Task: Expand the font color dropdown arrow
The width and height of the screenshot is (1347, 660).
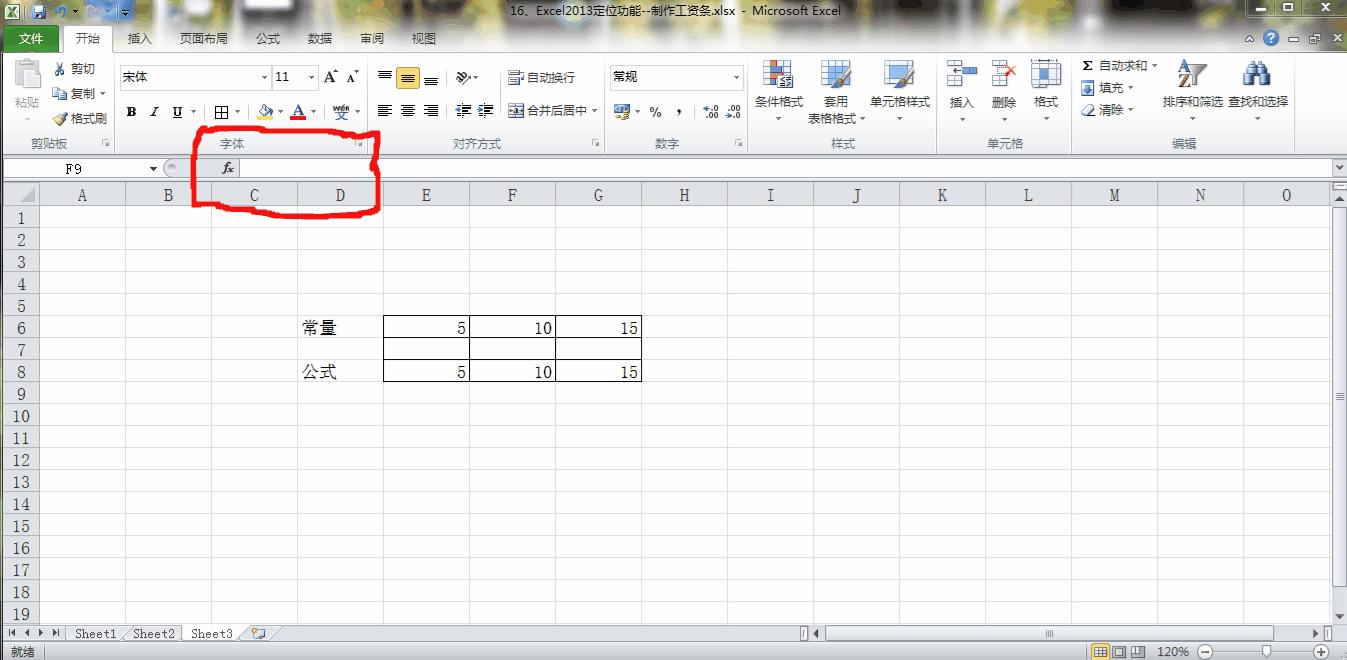Action: pyautogui.click(x=313, y=112)
